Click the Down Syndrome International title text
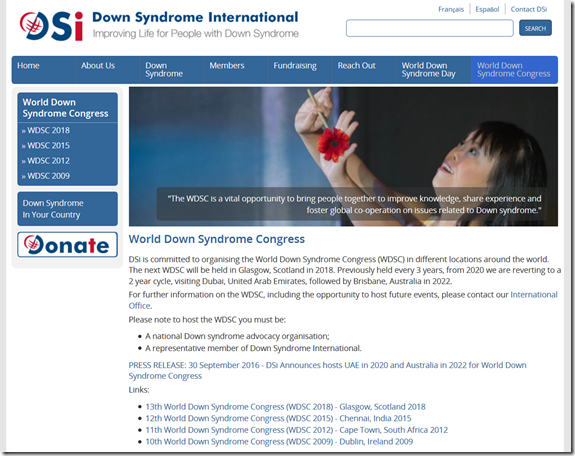The width and height of the screenshot is (575, 456). click(195, 17)
